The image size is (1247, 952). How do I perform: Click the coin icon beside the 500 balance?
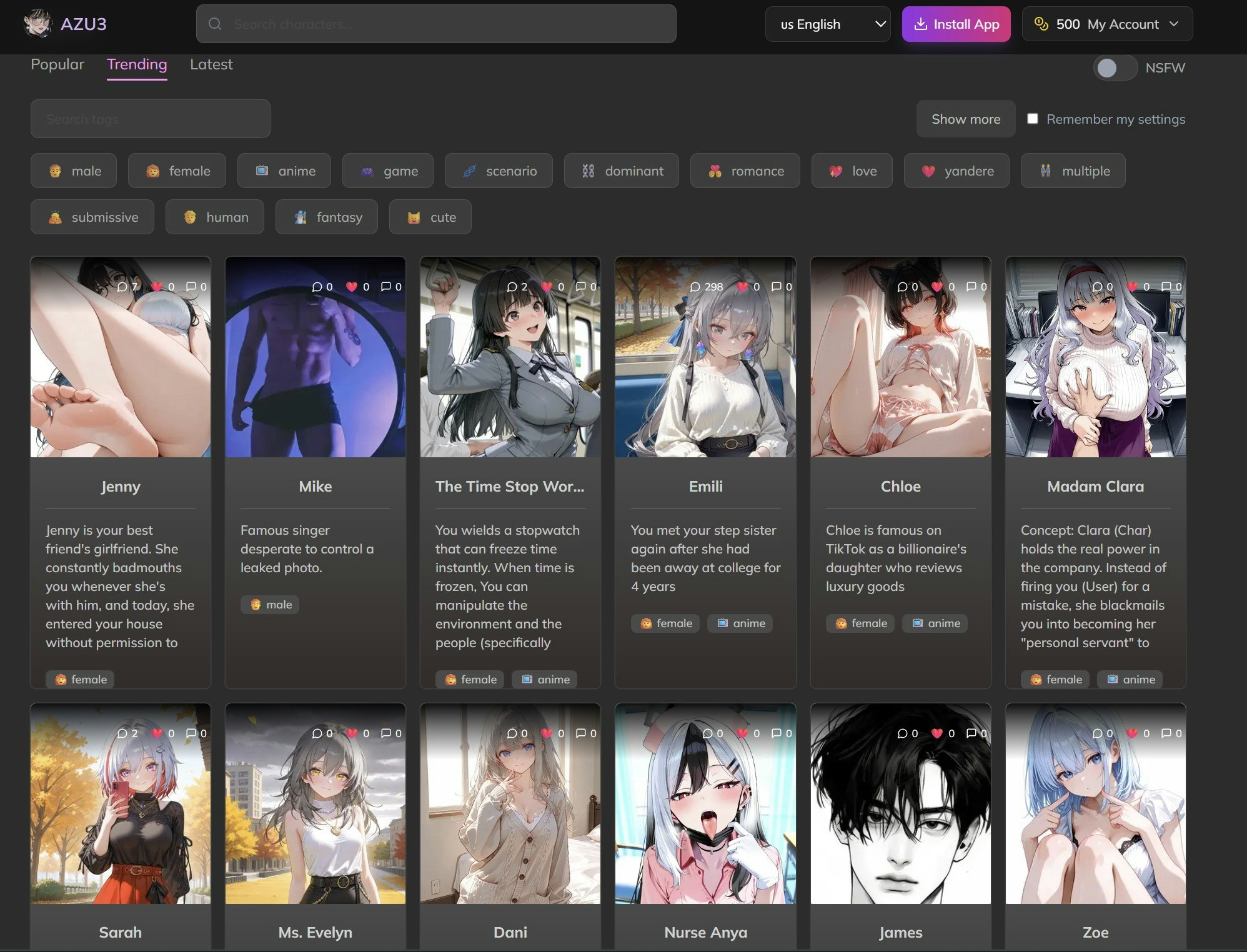[1041, 23]
